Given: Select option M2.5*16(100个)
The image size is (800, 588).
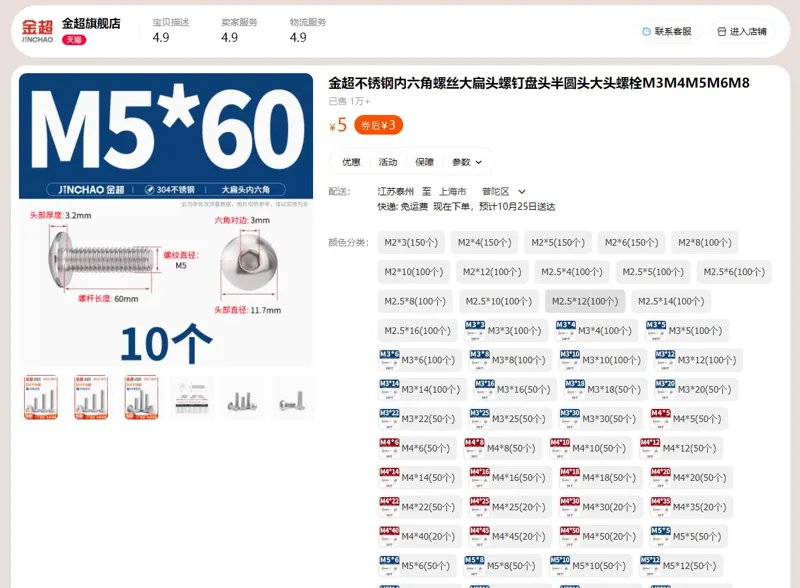Looking at the screenshot, I should pos(417,331).
